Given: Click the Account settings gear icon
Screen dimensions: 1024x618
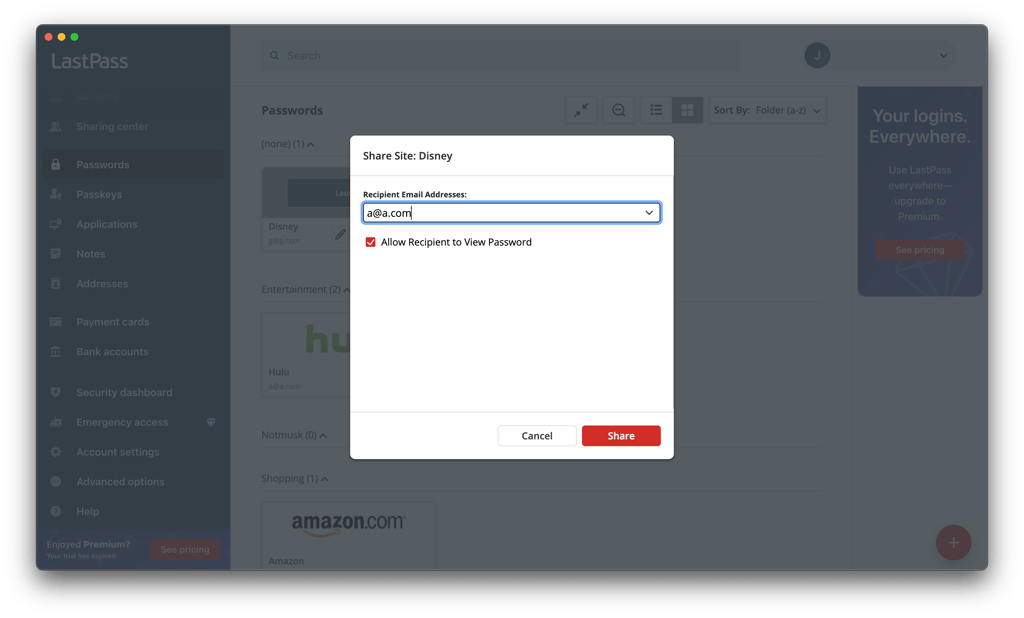Looking at the screenshot, I should [56, 452].
